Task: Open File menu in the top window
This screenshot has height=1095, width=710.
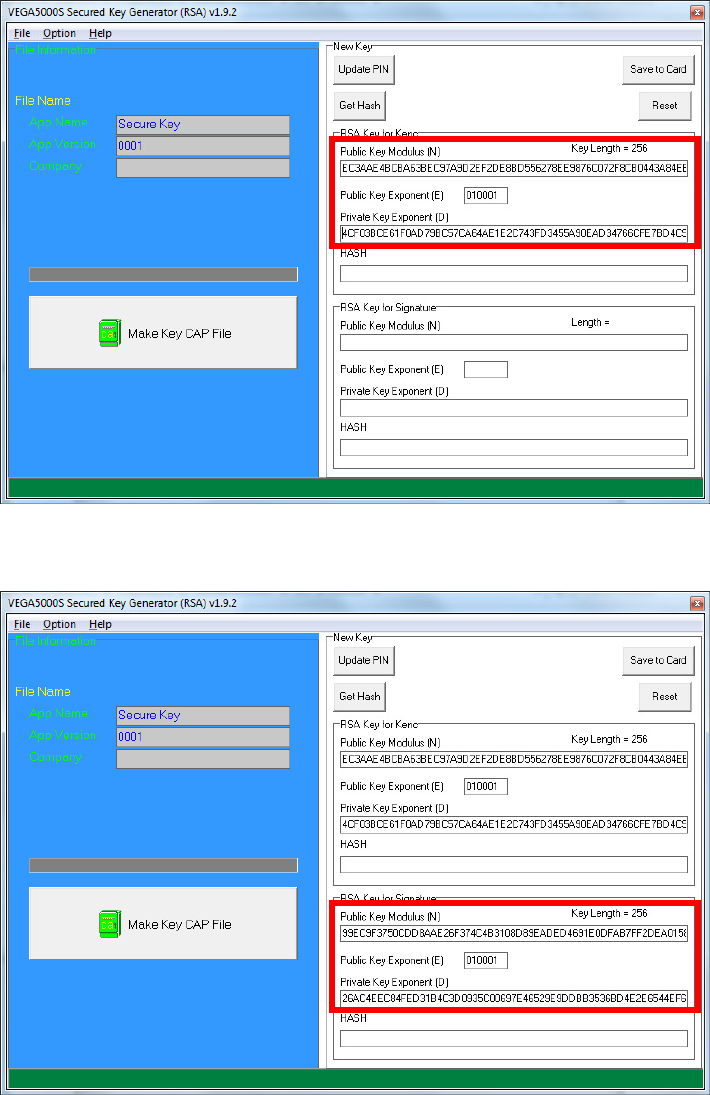Action: click(x=22, y=33)
